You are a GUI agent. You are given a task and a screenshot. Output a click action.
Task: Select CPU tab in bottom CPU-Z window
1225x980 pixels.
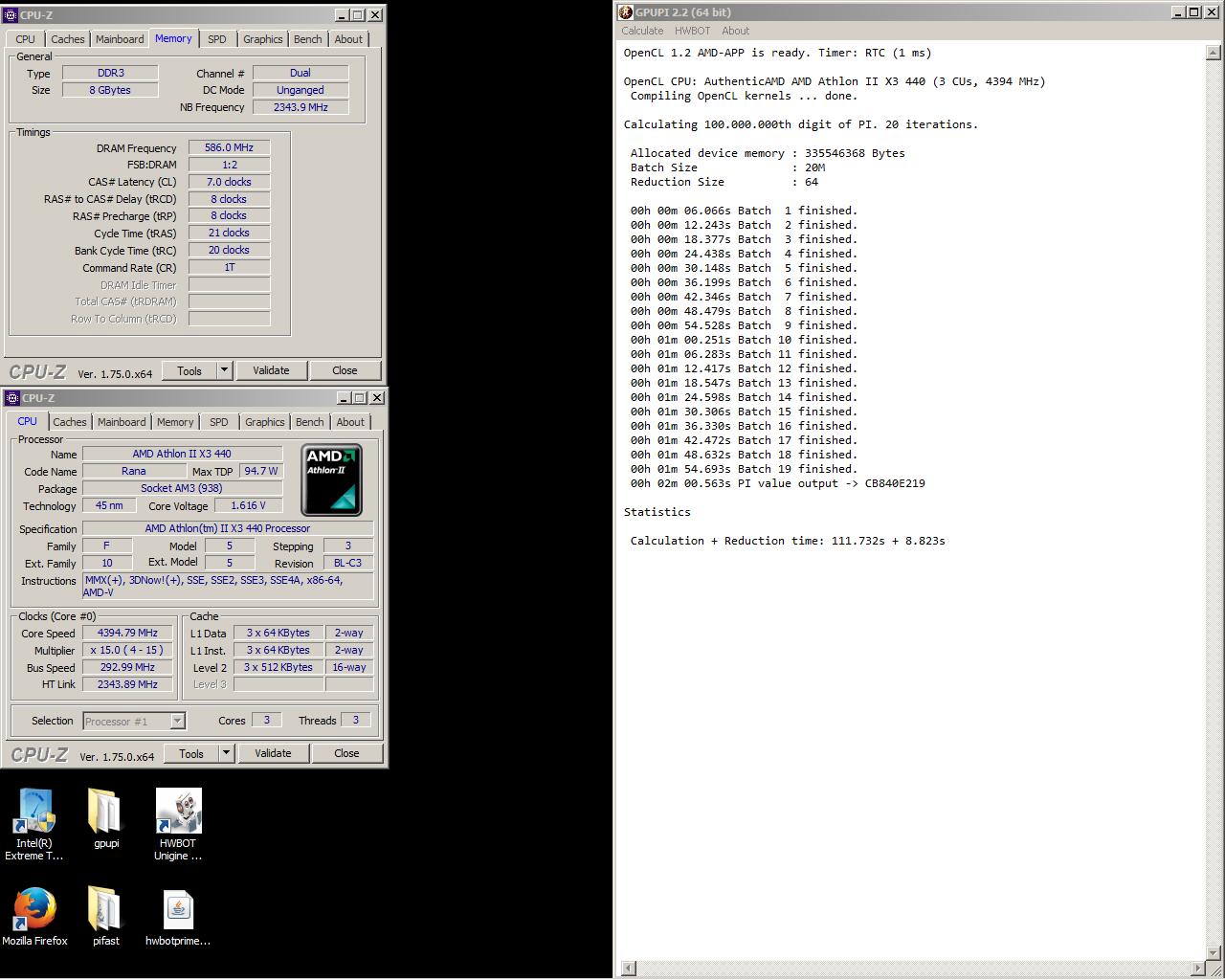point(27,421)
